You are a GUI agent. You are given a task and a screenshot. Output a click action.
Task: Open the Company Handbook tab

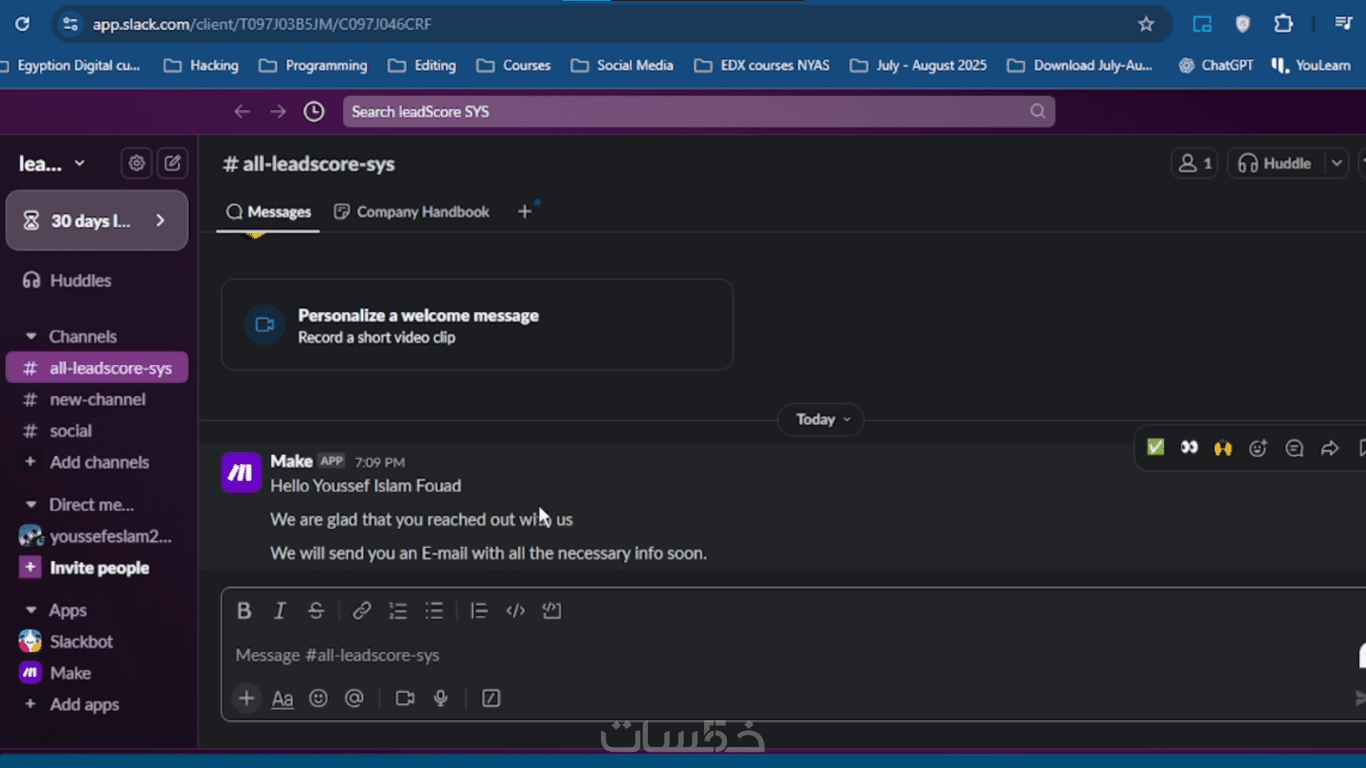pyautogui.click(x=411, y=212)
